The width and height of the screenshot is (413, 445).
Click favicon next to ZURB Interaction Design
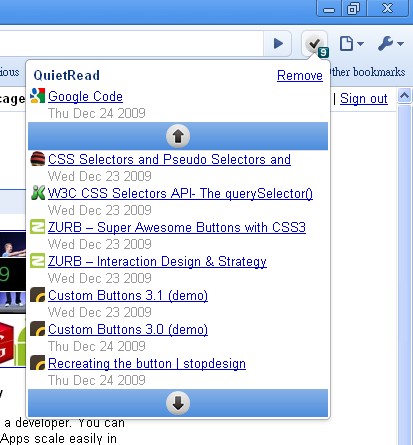[37, 261]
